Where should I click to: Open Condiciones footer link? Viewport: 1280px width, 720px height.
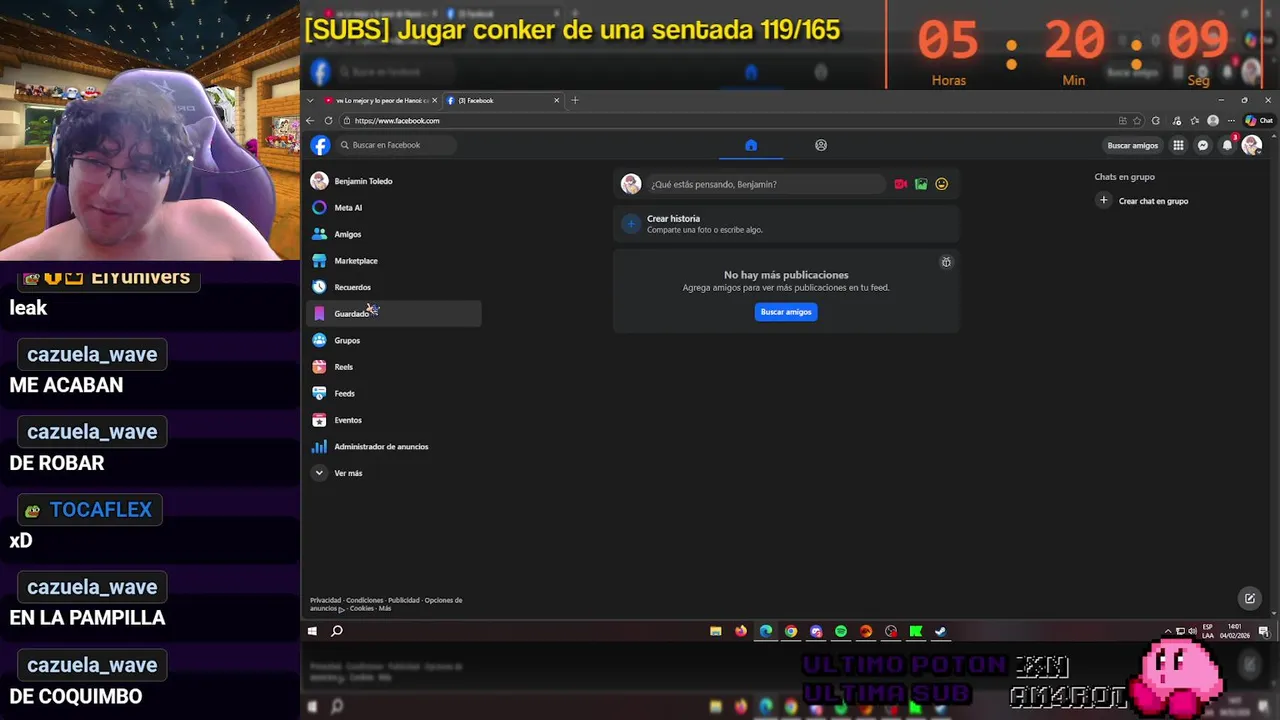click(364, 600)
